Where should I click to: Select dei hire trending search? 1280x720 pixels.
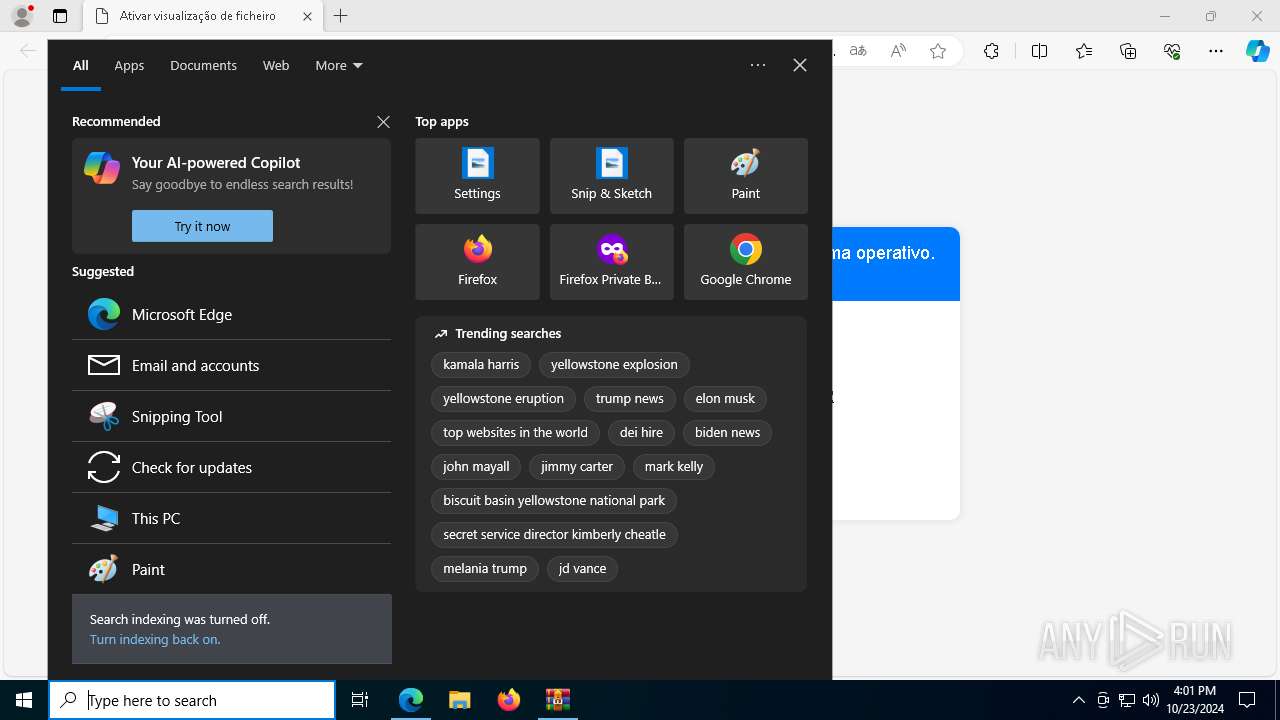pyautogui.click(x=641, y=433)
